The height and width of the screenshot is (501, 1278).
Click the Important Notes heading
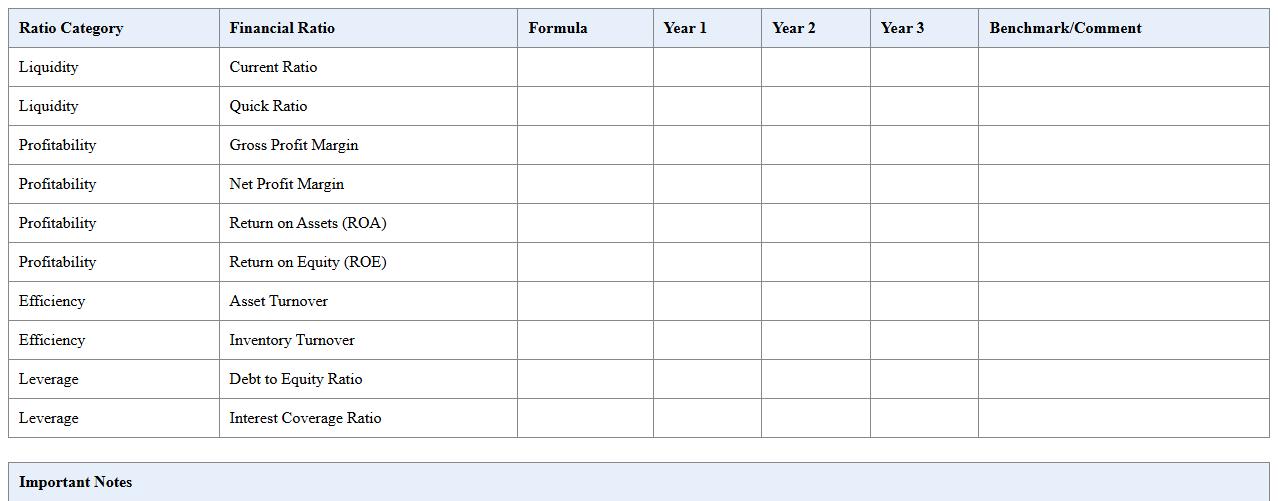[76, 482]
